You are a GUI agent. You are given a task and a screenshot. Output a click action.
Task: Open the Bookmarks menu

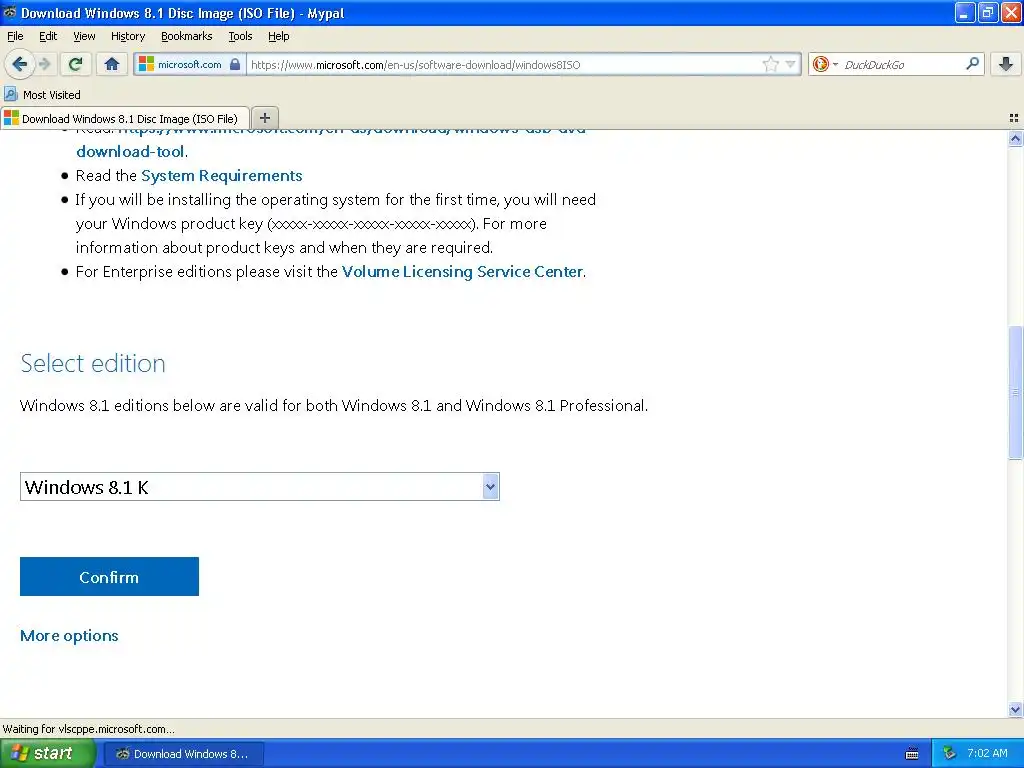(186, 36)
